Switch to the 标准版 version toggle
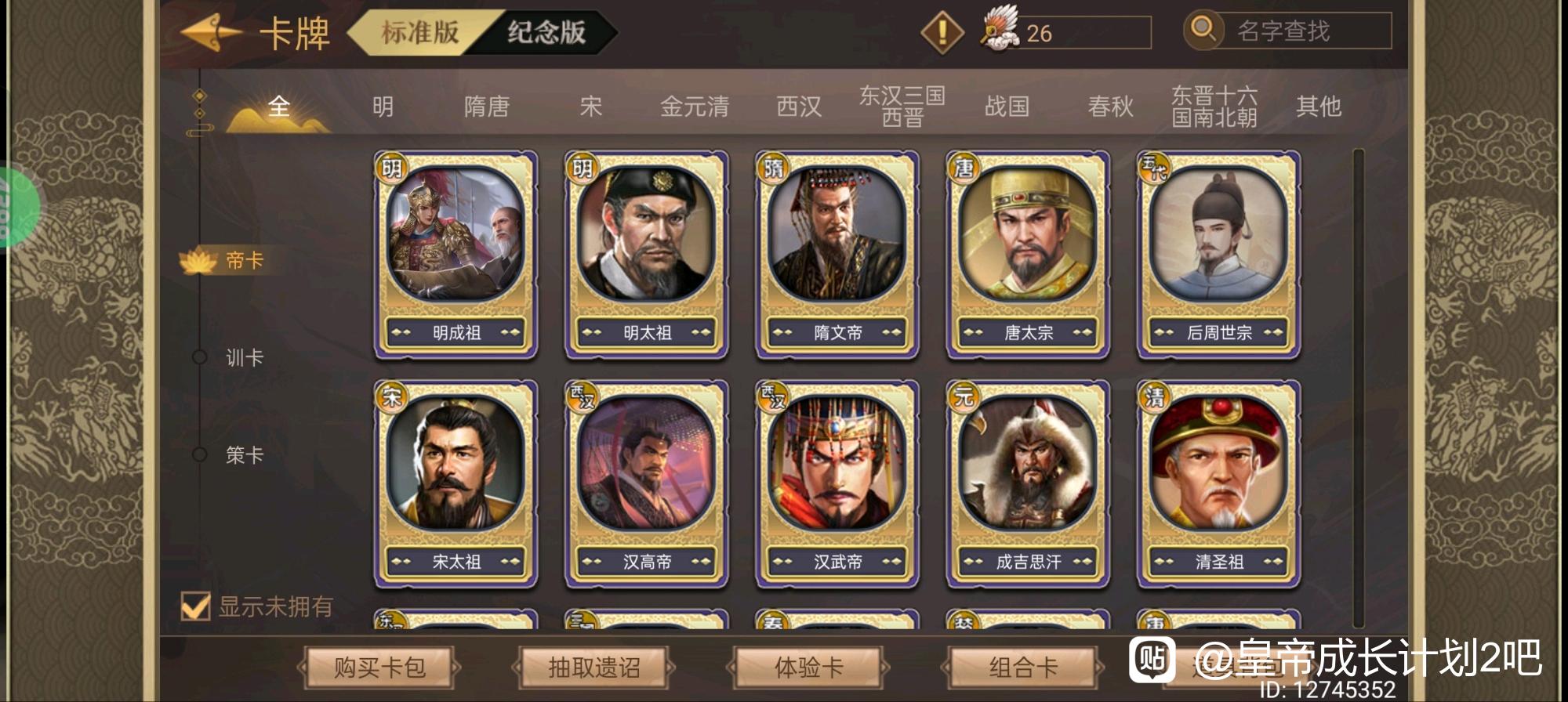This screenshot has height=702, width=1568. click(x=419, y=32)
